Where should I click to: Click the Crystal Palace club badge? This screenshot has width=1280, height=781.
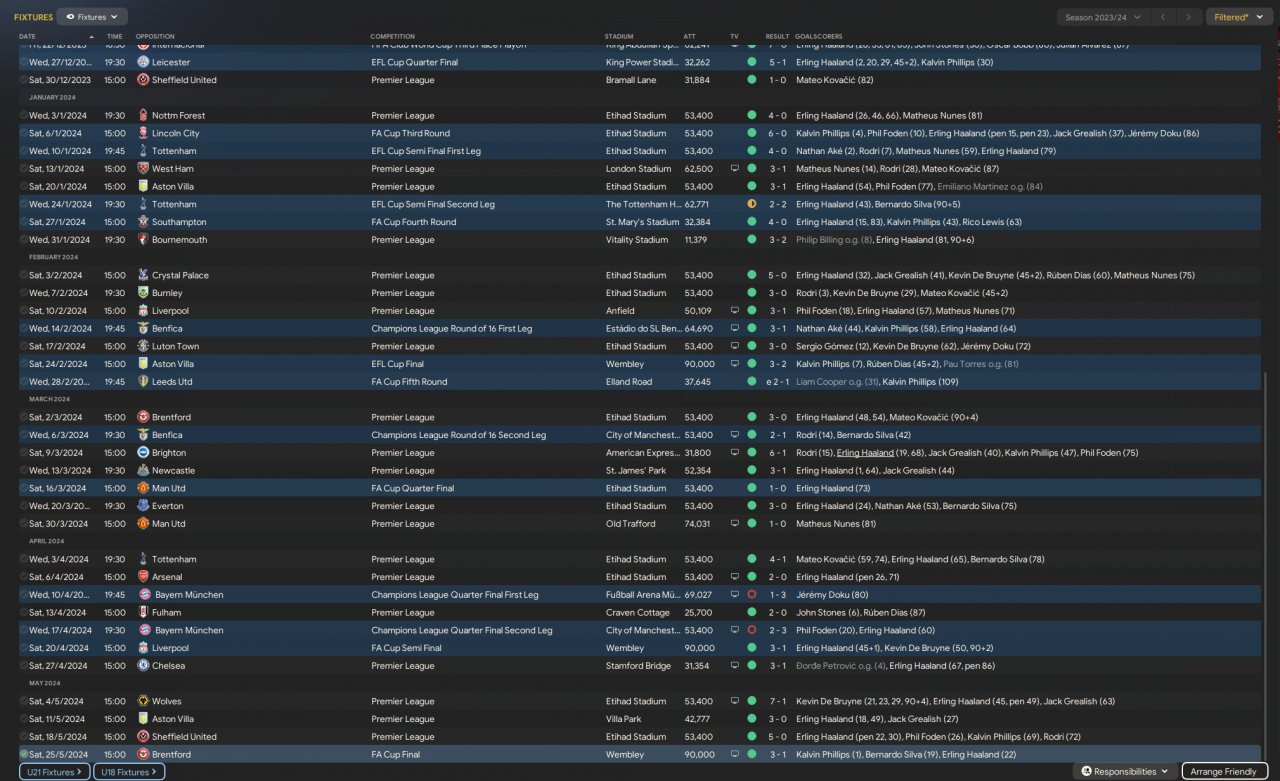[143, 275]
